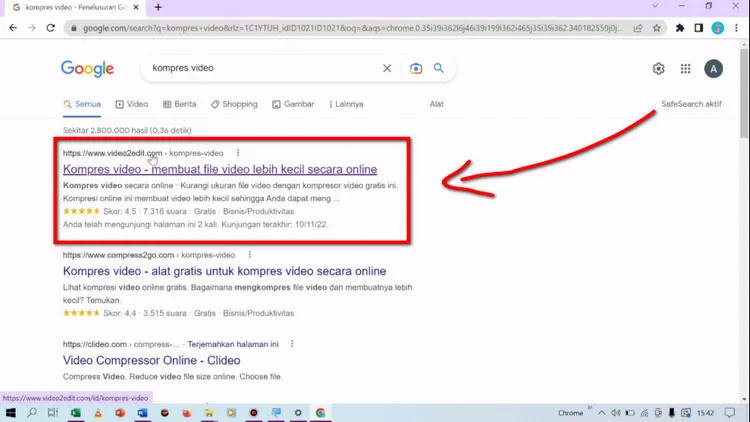Open Chrome extensions puzzle icon
Image resolution: width=750 pixels, height=422 pixels.
[x=680, y=28]
